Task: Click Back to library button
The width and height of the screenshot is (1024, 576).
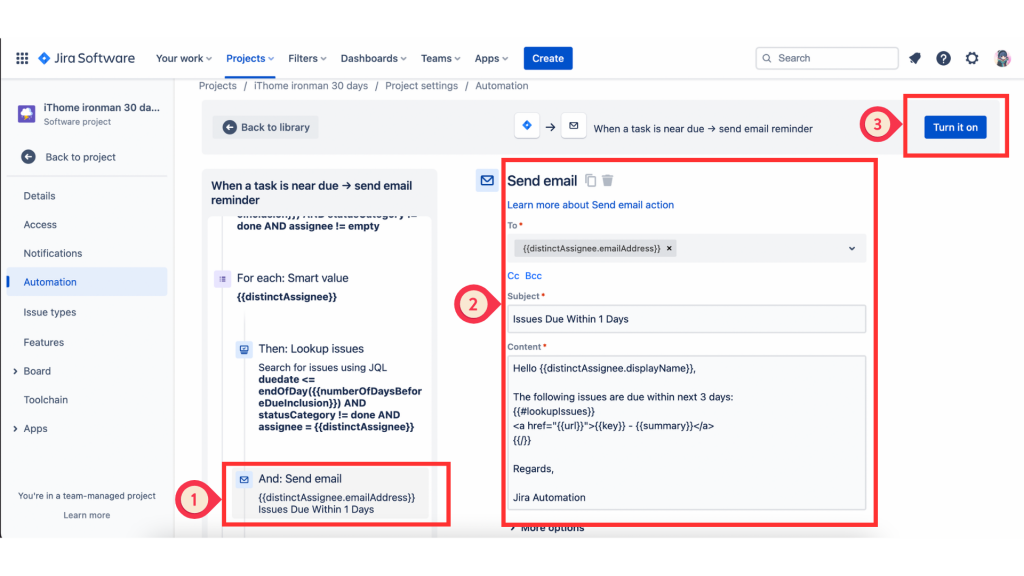Action: tap(266, 127)
